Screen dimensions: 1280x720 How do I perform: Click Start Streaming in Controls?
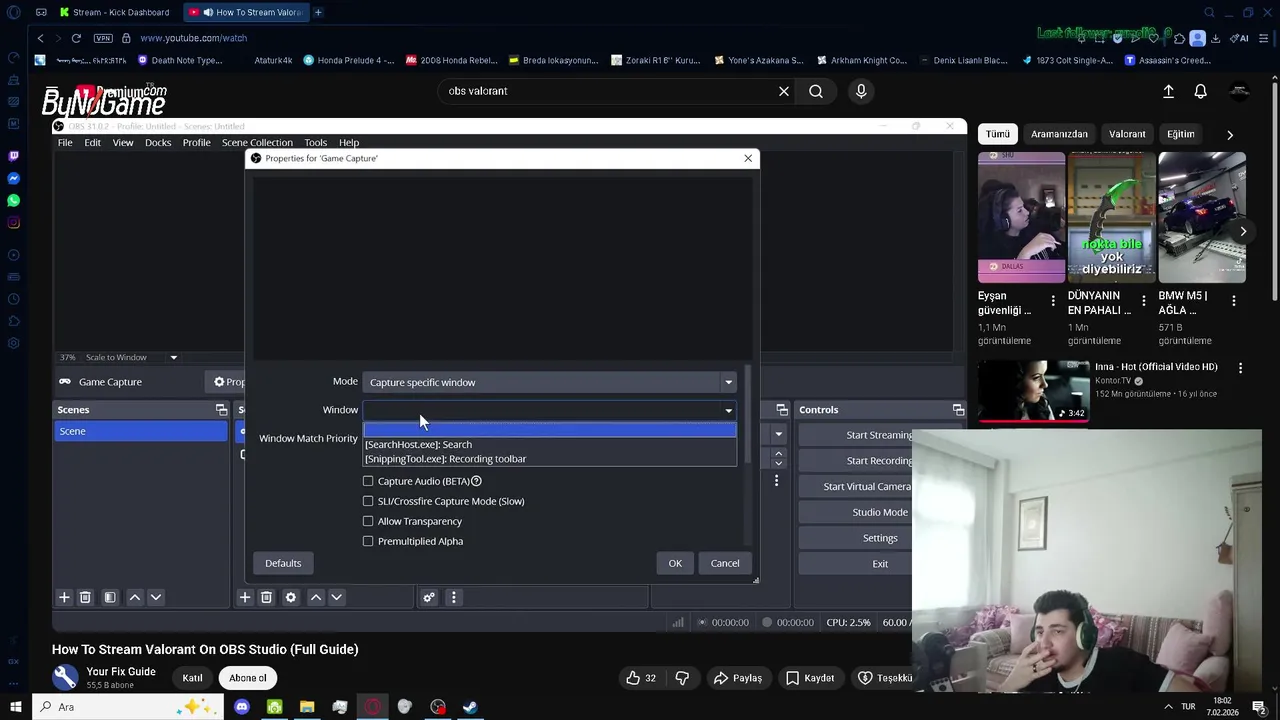click(879, 435)
